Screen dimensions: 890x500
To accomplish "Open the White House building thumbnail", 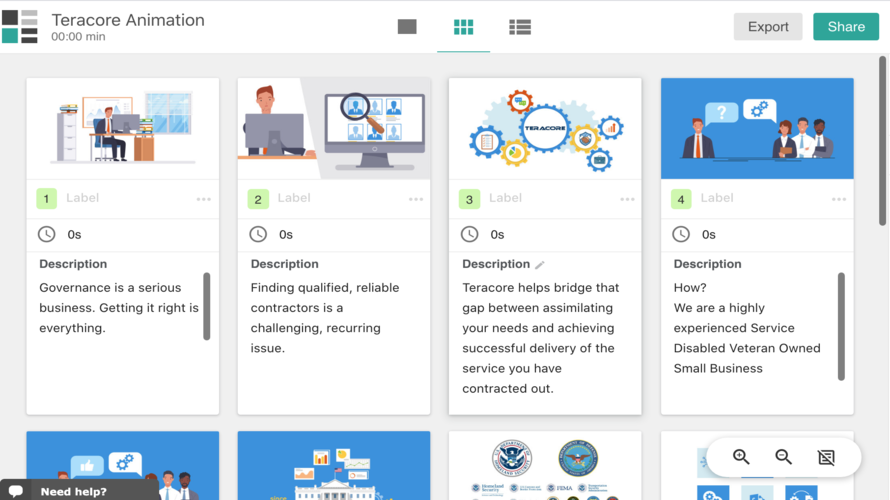I will pyautogui.click(x=334, y=465).
